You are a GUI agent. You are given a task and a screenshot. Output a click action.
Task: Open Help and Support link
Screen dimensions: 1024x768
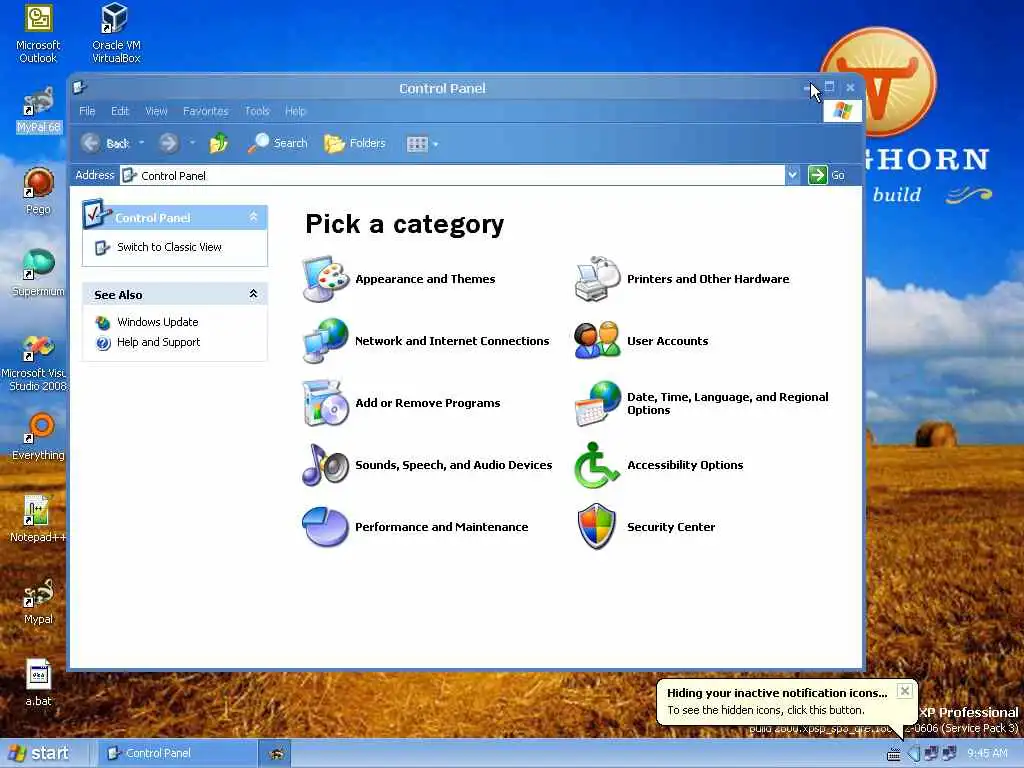(159, 342)
